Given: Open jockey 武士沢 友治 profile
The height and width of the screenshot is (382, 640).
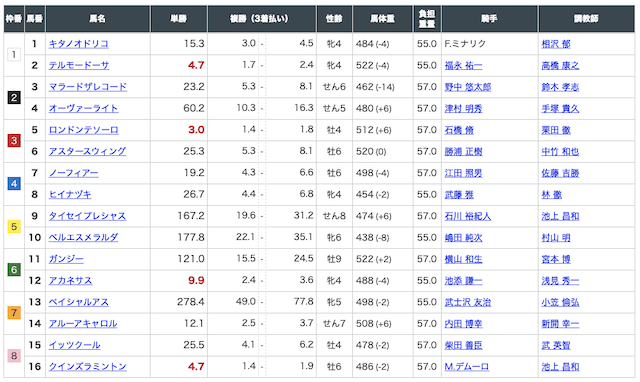Looking at the screenshot, I should pos(468,302).
